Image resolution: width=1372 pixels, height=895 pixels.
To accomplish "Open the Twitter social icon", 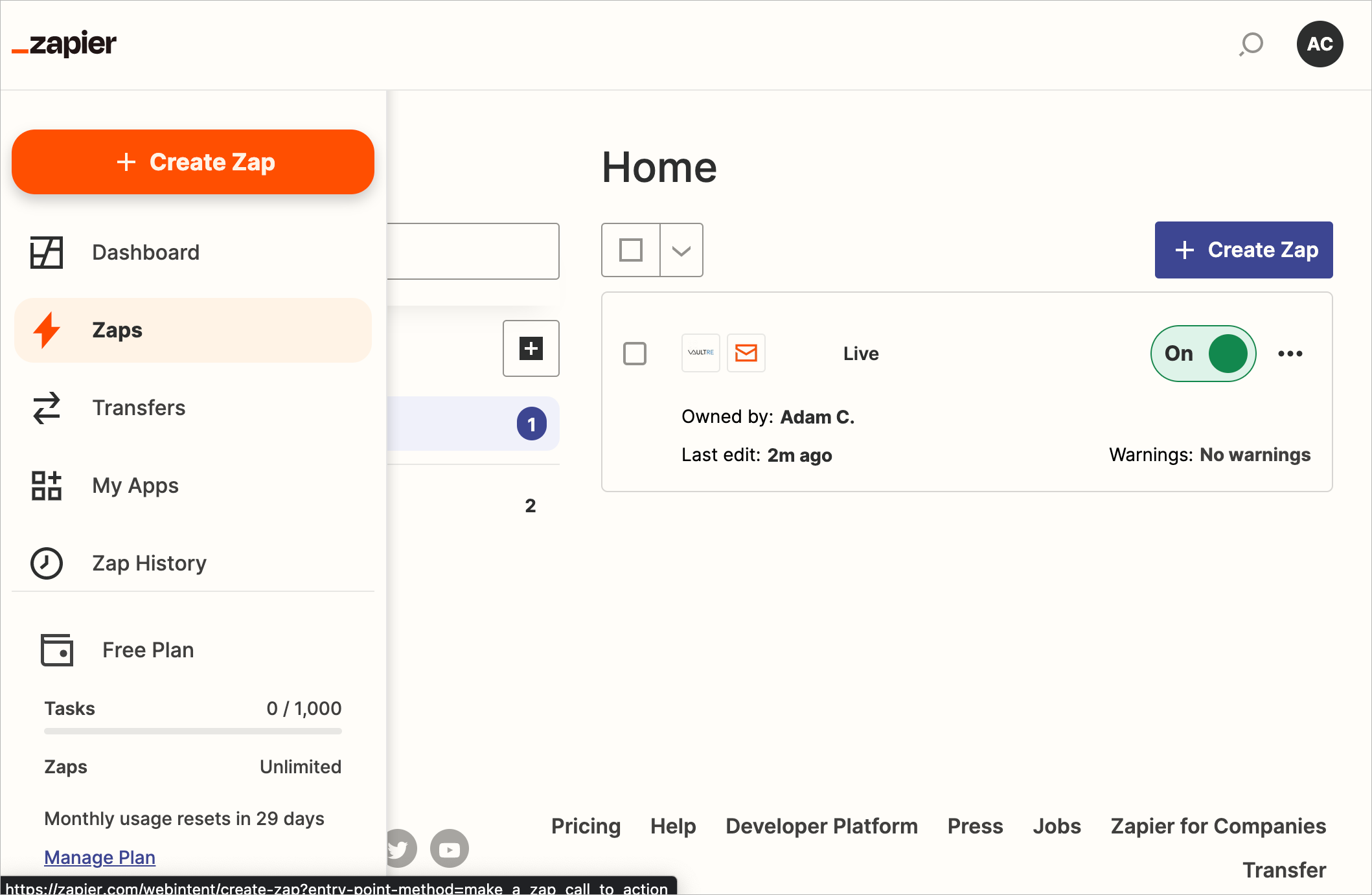I will (x=399, y=848).
